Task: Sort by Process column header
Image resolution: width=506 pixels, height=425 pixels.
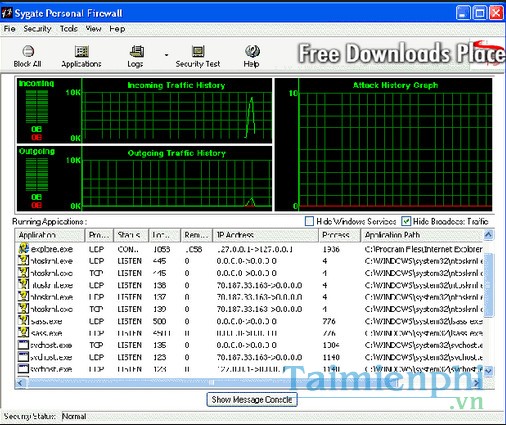Action: pos(340,235)
